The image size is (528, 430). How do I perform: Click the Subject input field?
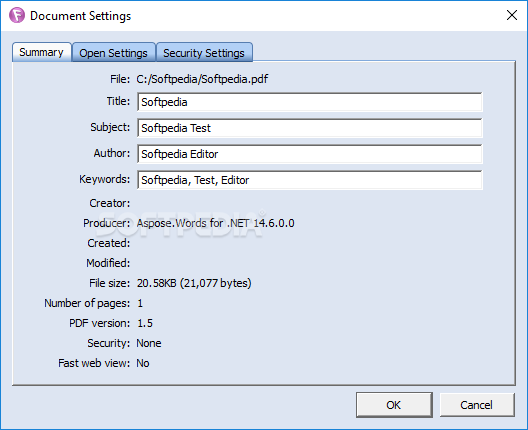point(310,128)
